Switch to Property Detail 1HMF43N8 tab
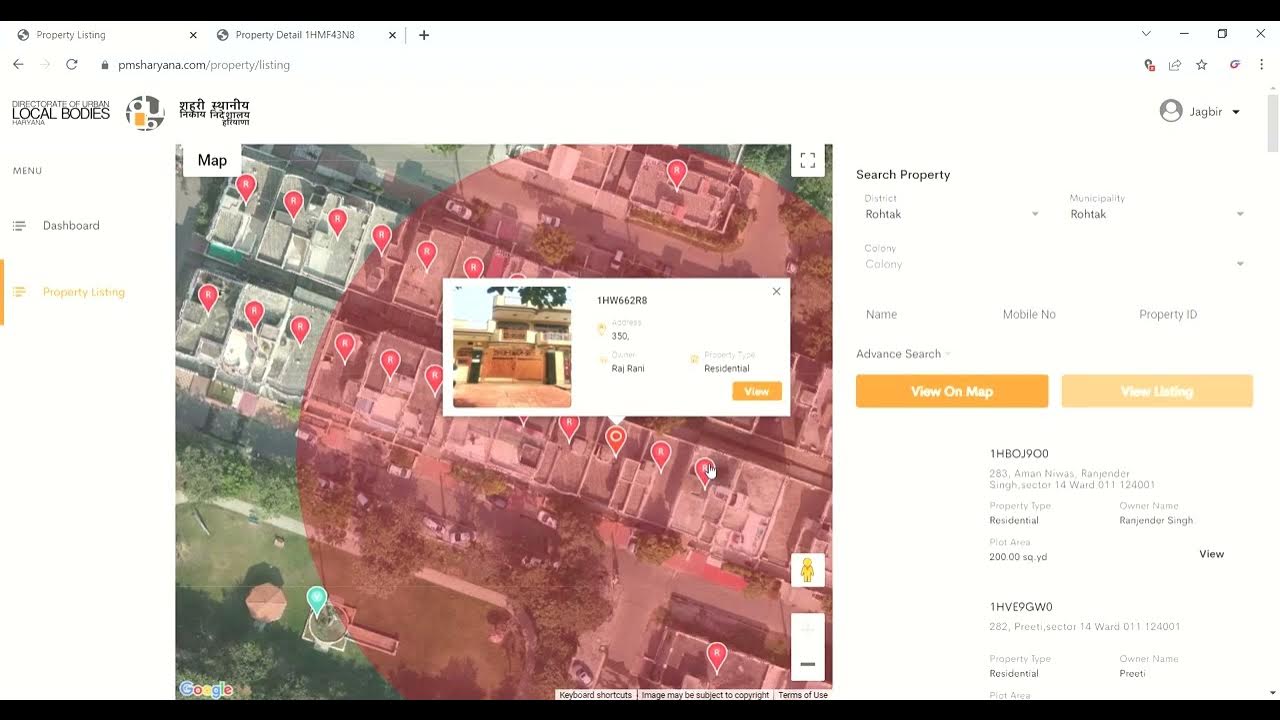 [307, 35]
